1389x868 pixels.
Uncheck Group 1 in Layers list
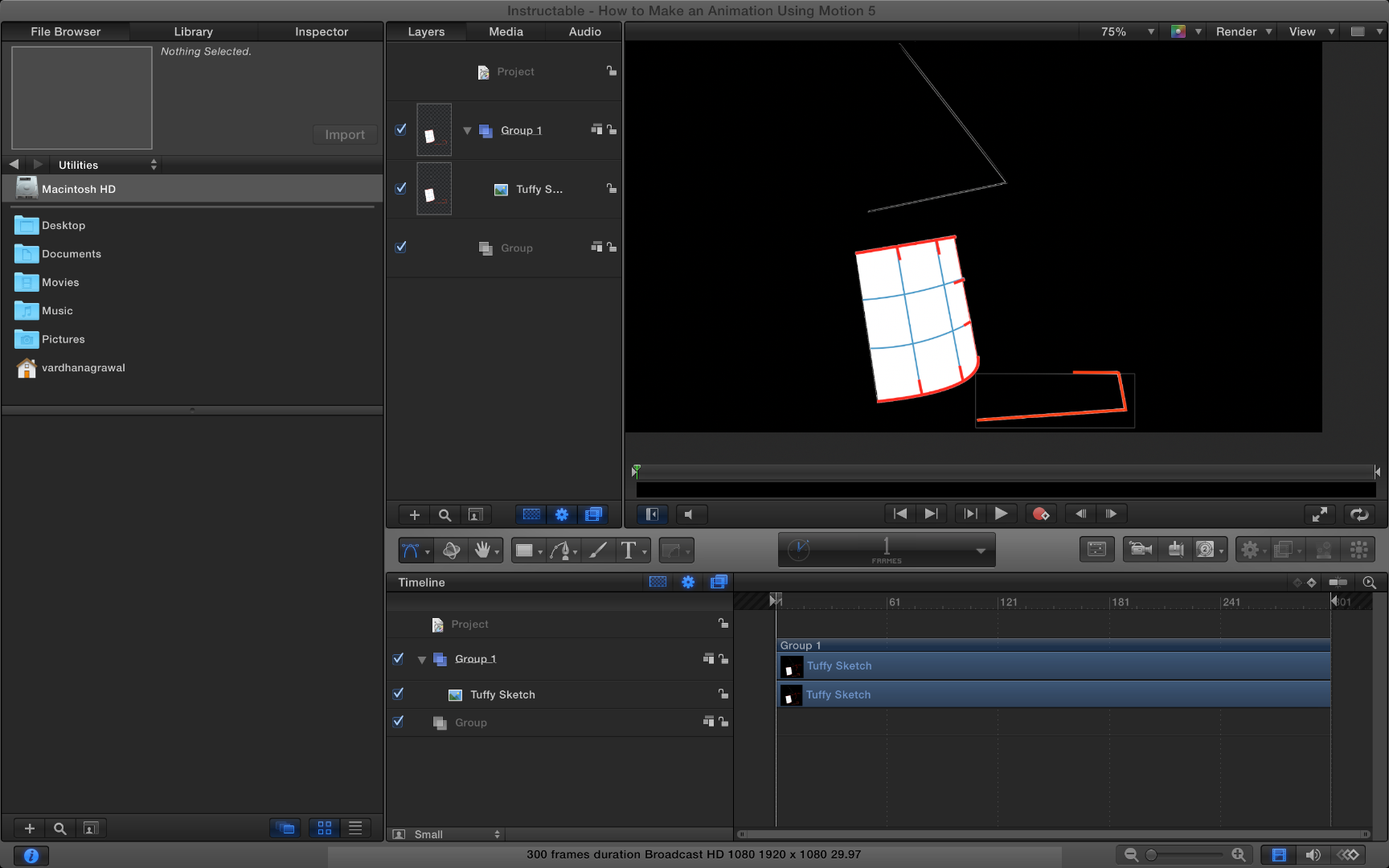click(x=401, y=129)
